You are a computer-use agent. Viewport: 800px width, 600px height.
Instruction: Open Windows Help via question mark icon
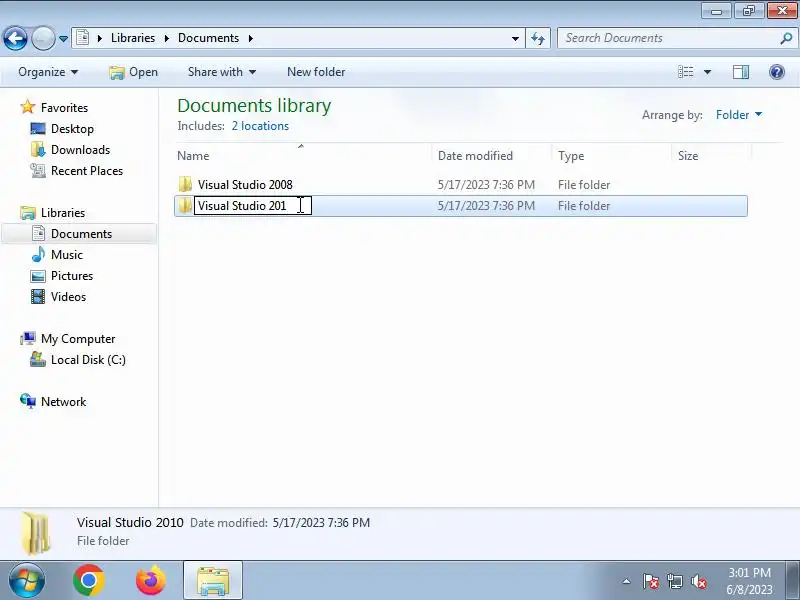tap(777, 72)
